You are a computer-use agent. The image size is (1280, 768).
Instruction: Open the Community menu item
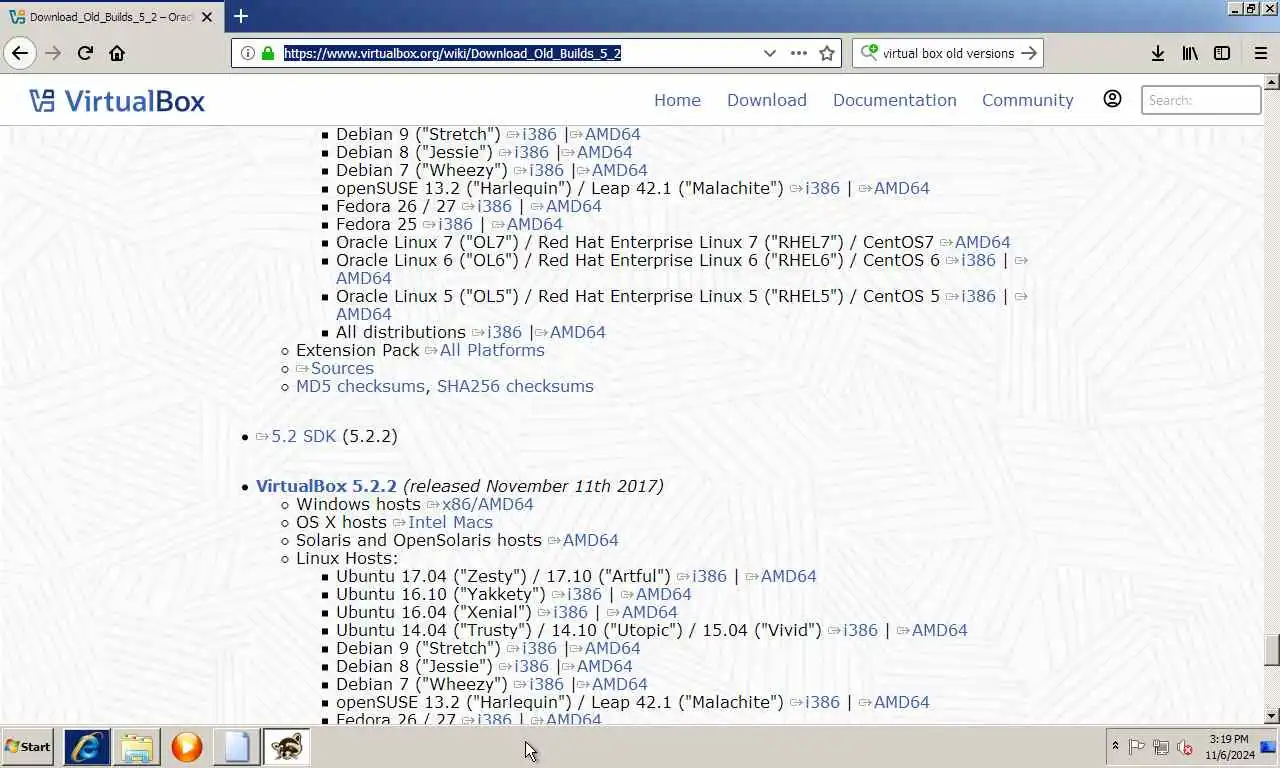(x=1028, y=100)
